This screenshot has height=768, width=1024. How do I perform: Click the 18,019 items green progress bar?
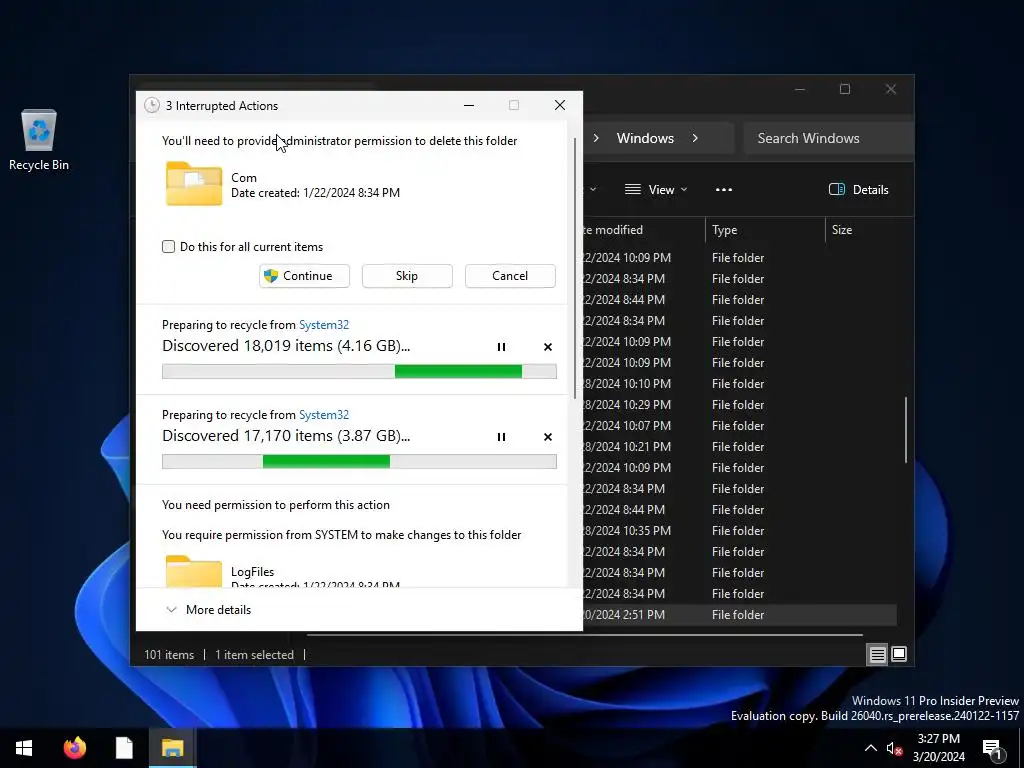tap(359, 372)
